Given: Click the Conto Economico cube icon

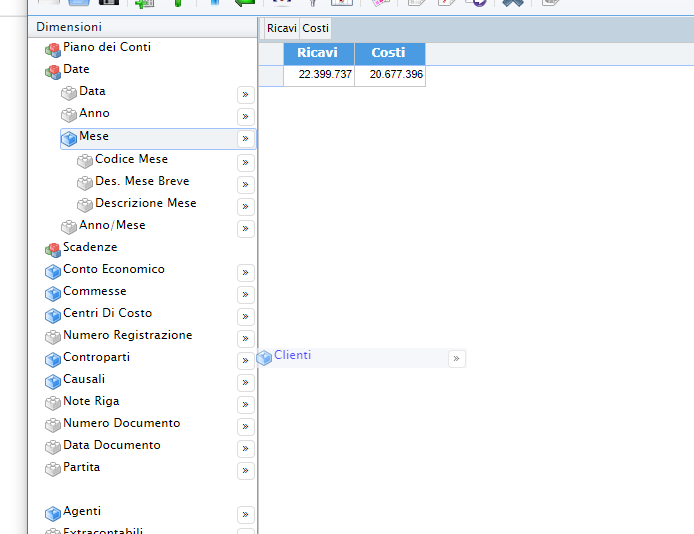Looking at the screenshot, I should [x=52, y=271].
